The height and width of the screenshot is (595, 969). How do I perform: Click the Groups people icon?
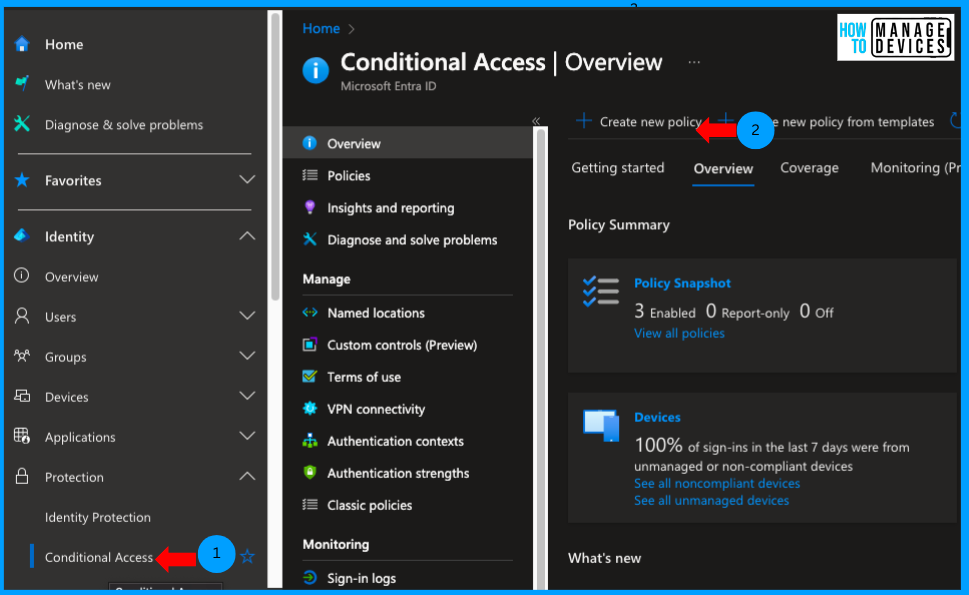22,356
